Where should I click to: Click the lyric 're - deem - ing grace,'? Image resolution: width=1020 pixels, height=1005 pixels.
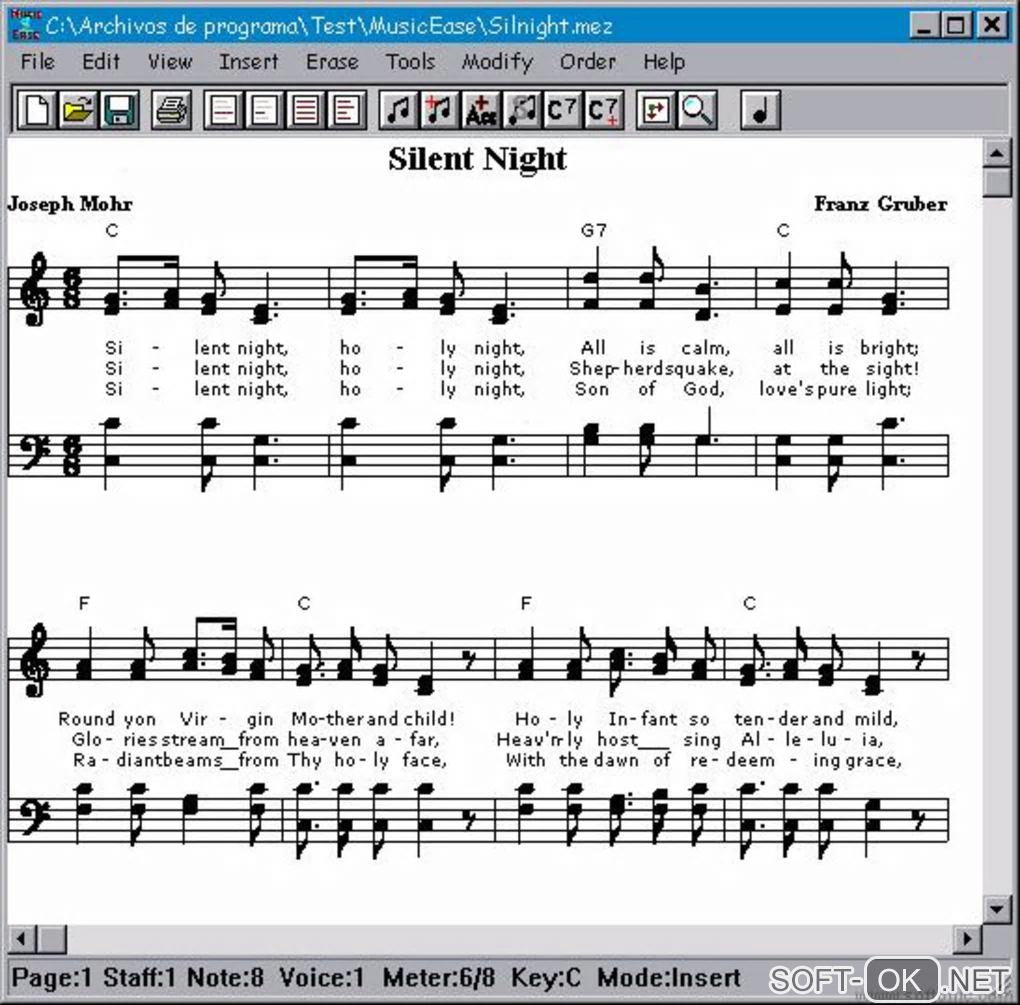796,760
